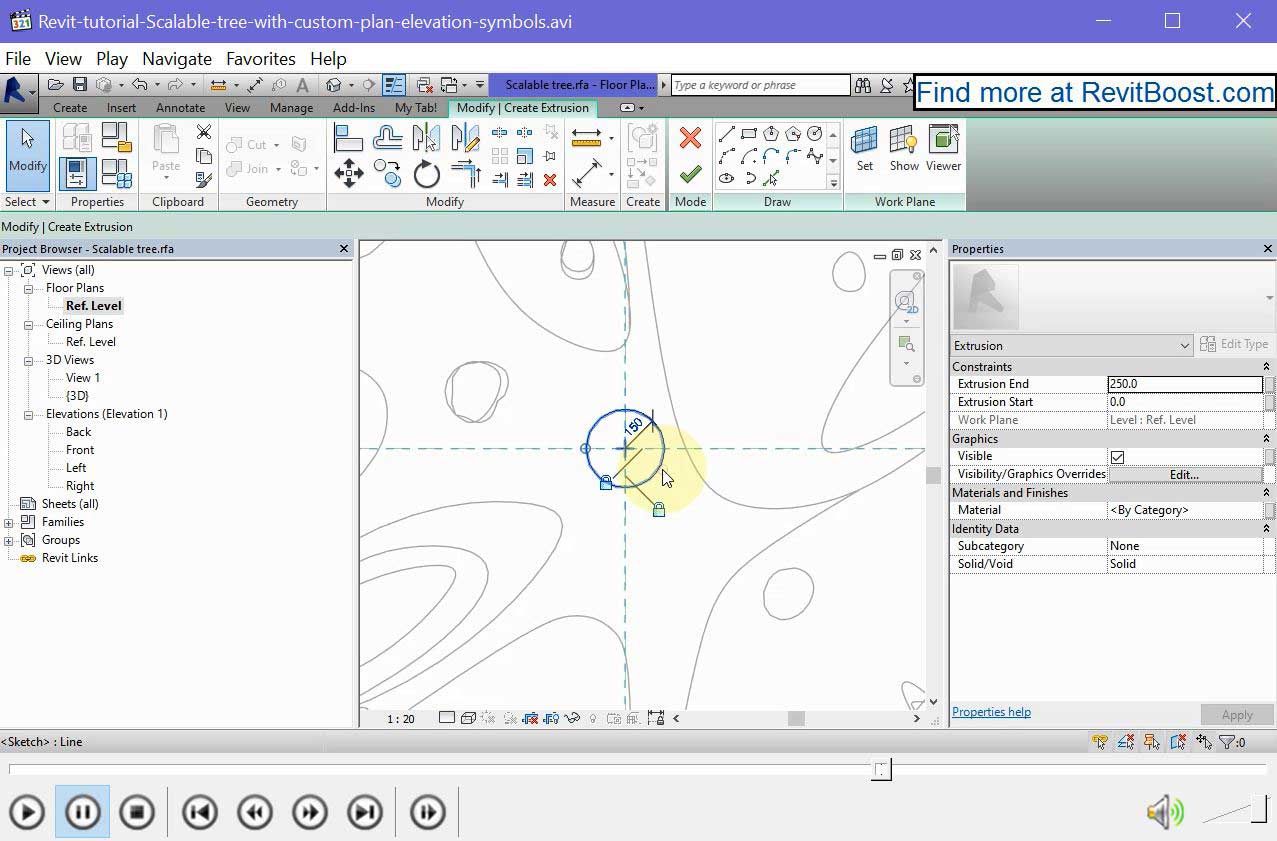Click the Align tool in Modify panel
1277x841 pixels.
(x=348, y=137)
